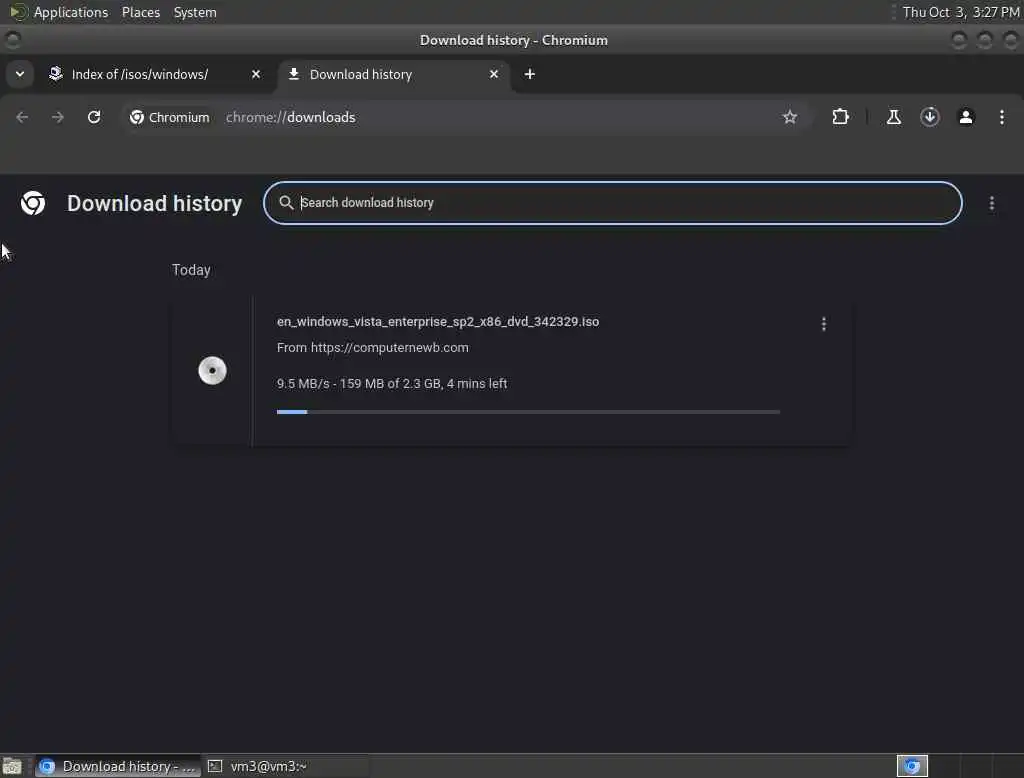Open the Extensions puzzle icon
Image resolution: width=1024 pixels, height=778 pixels.
[840, 117]
